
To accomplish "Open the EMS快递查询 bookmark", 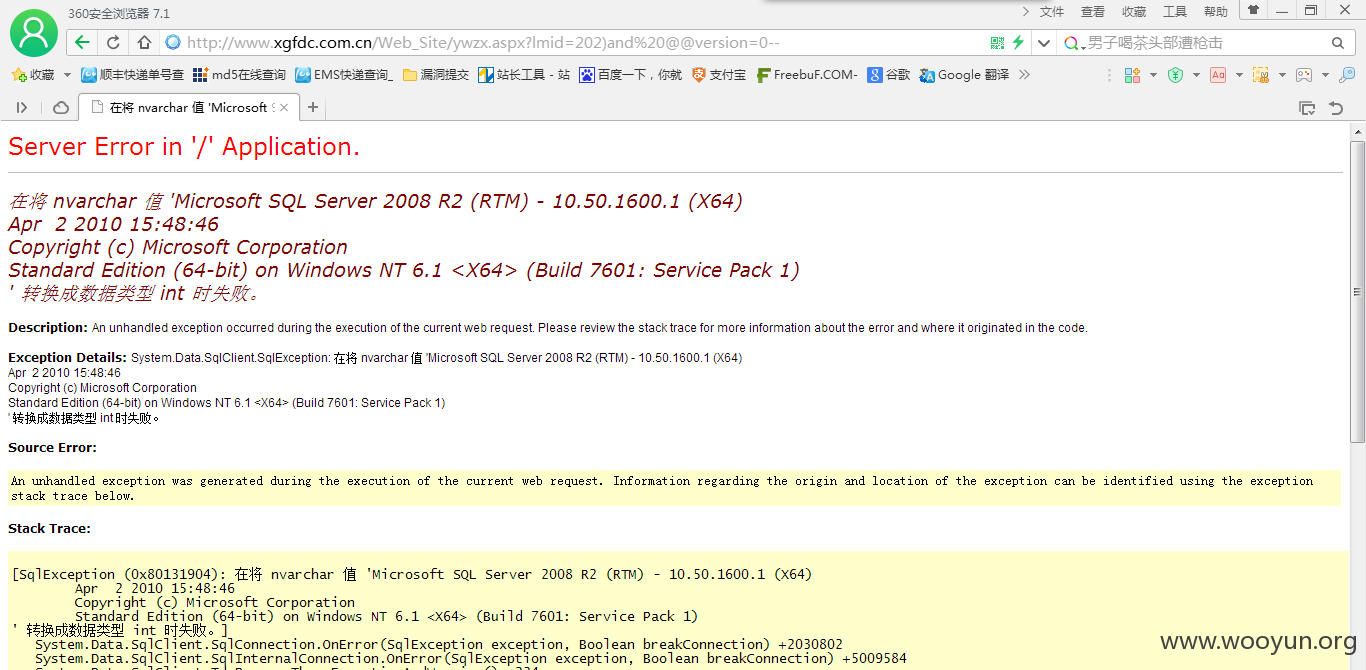I will click(345, 75).
